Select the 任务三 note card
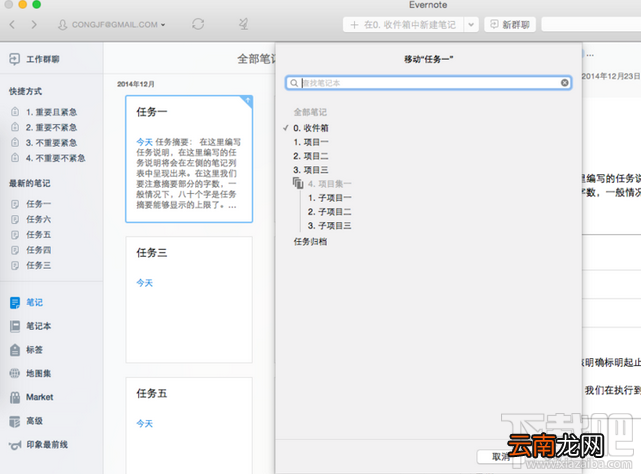This screenshot has height=474, width=641. tap(189, 299)
